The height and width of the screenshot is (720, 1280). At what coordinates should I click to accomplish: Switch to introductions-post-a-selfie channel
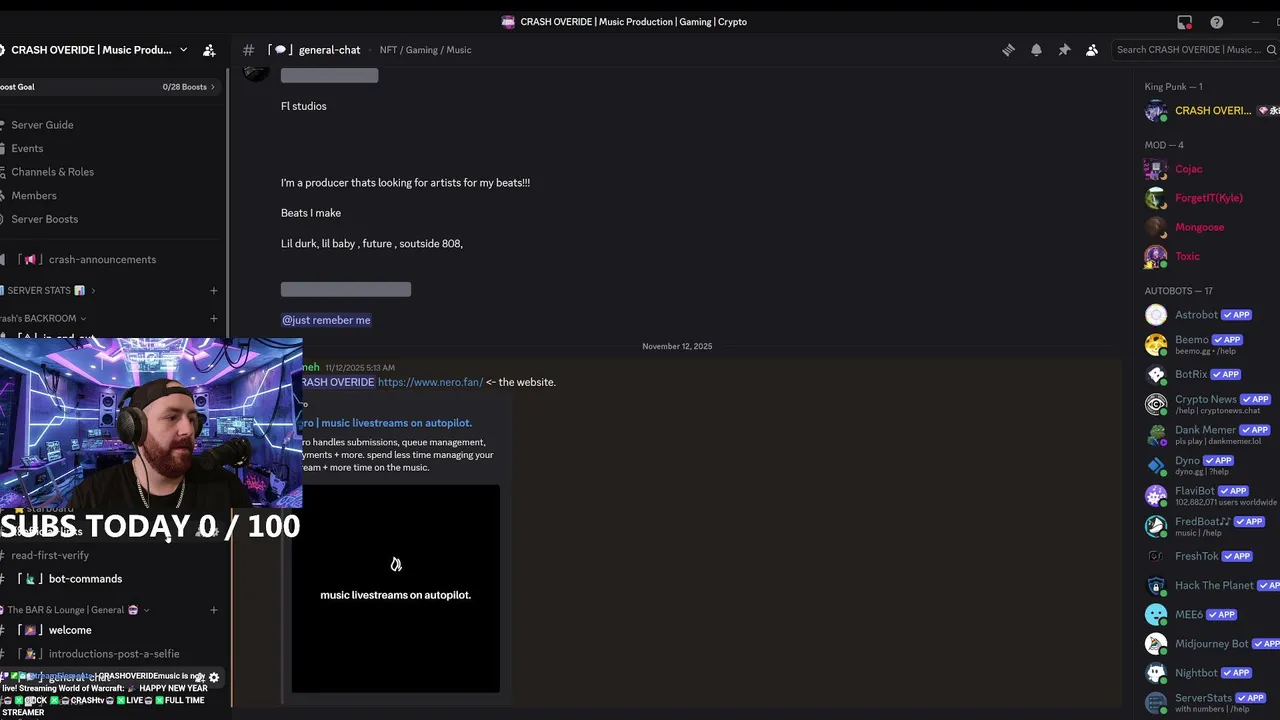coord(112,654)
